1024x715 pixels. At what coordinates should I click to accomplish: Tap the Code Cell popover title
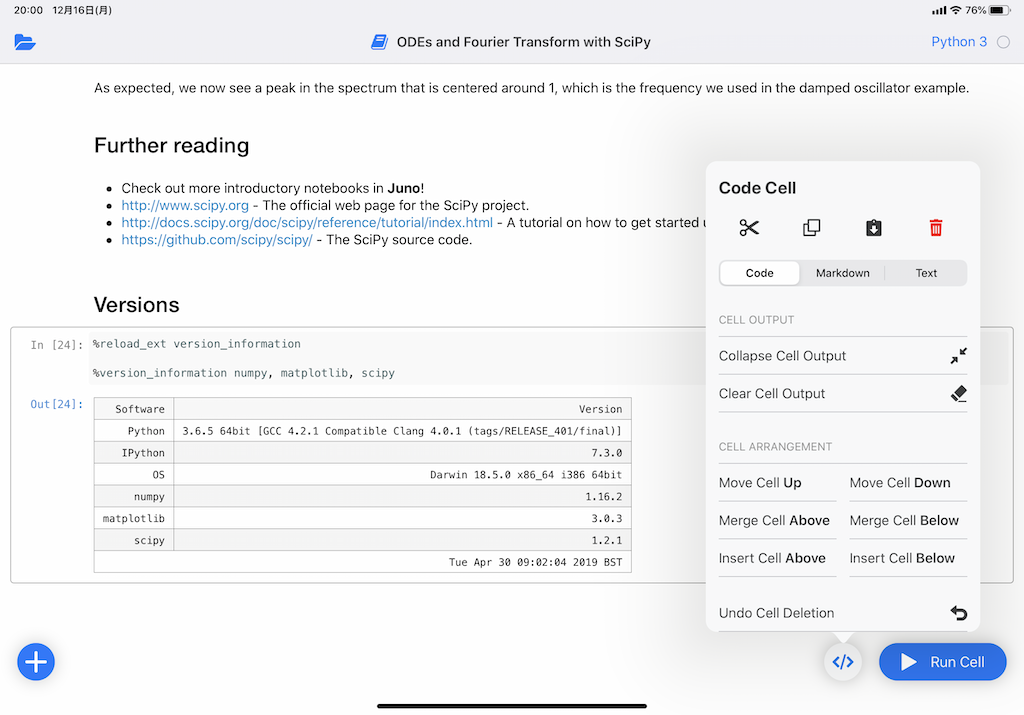coord(758,188)
